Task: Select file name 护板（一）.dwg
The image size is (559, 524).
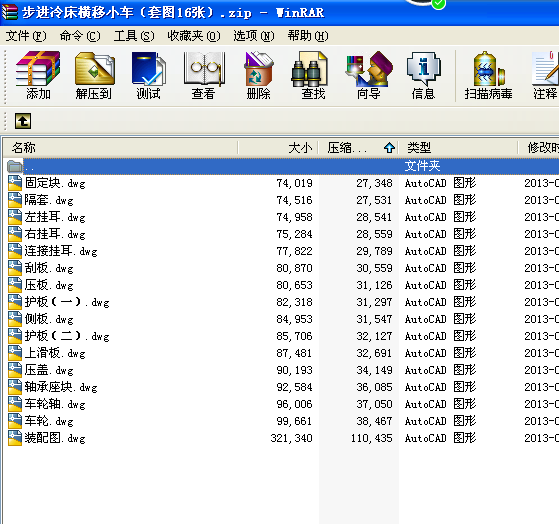Action: coord(67,302)
